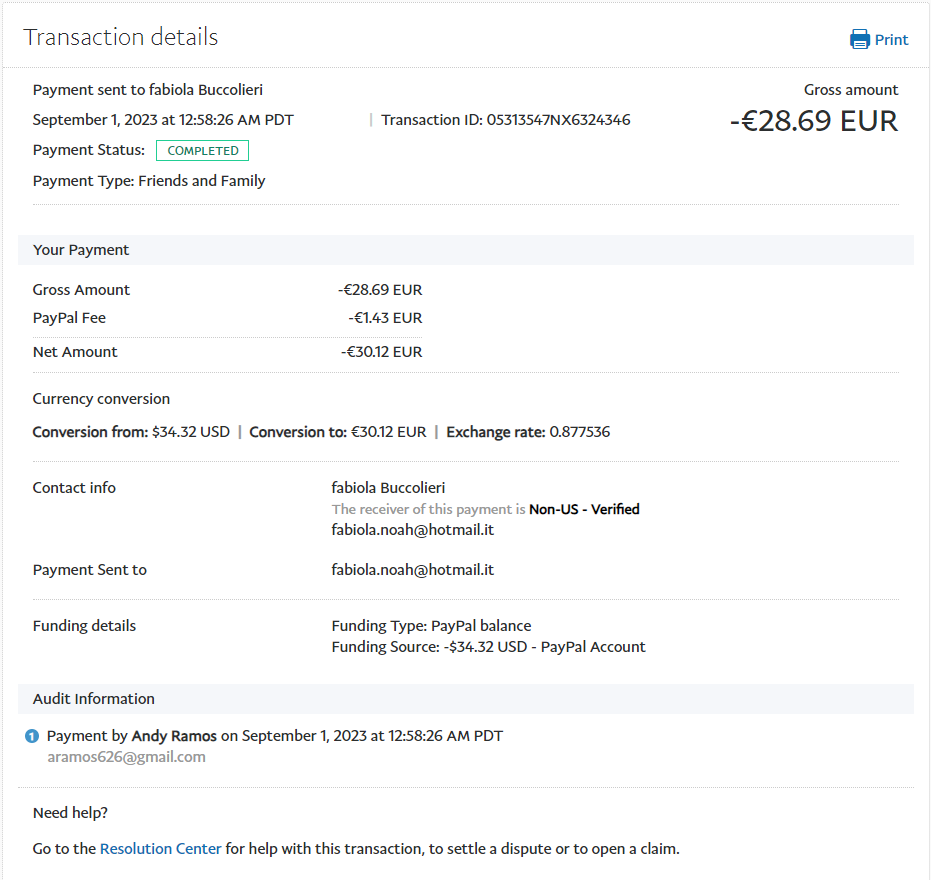Click the Transaction details heading
931x880 pixels.
121,38
